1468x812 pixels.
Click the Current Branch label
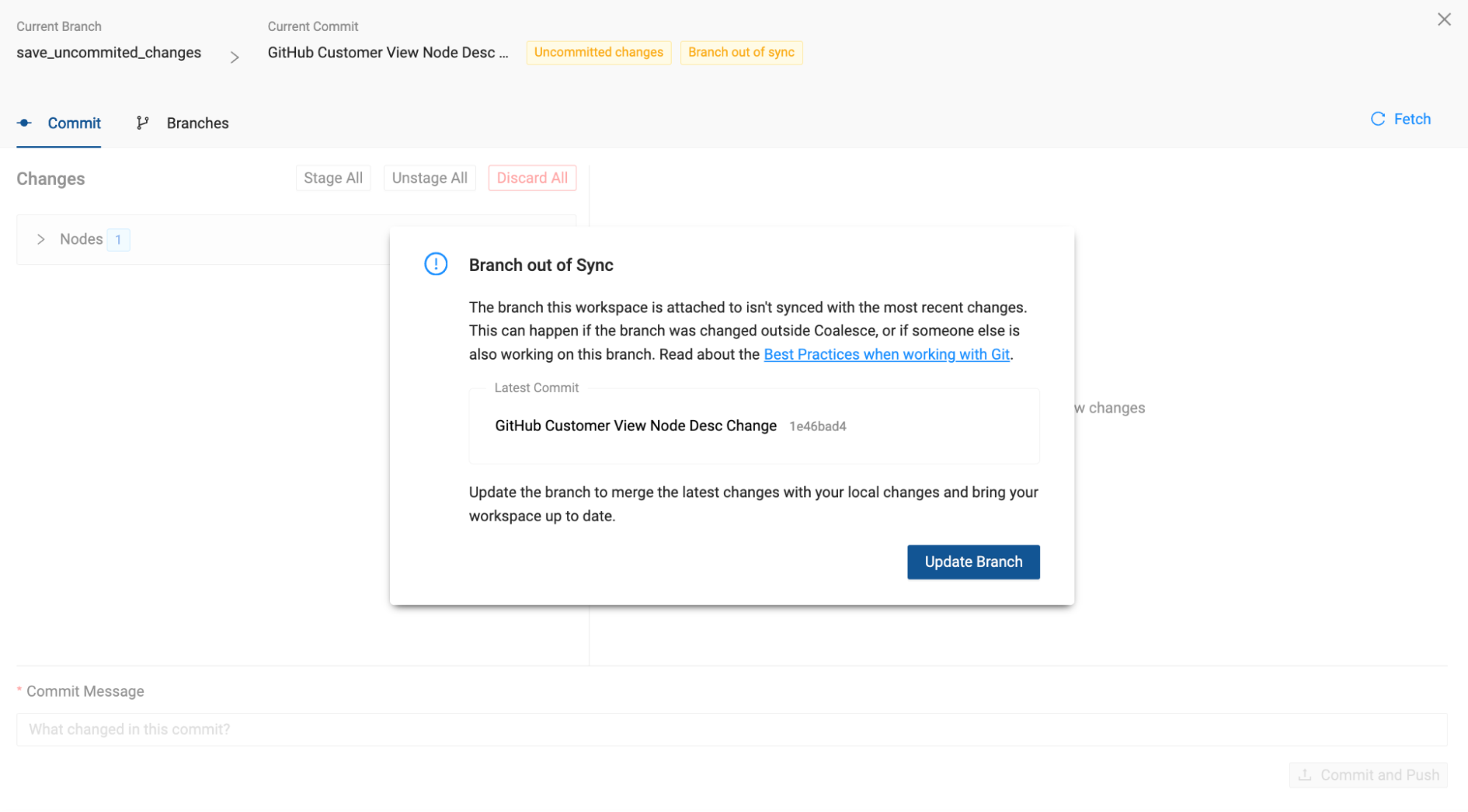coord(59,26)
